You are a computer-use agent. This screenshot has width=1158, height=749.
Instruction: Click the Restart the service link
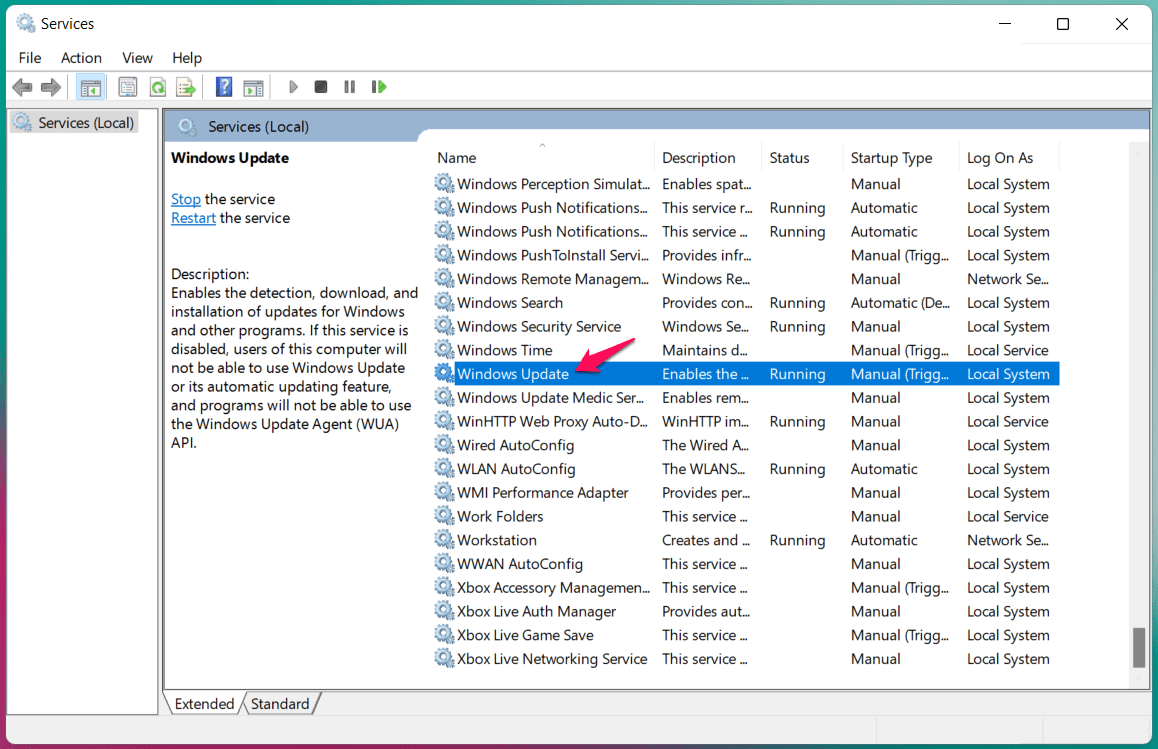[193, 218]
